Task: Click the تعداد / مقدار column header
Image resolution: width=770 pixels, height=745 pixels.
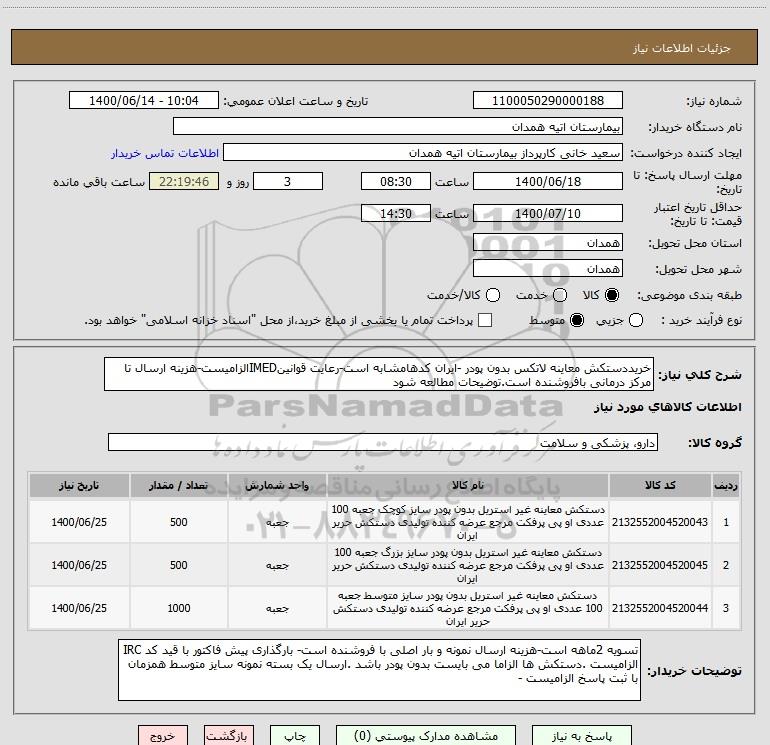Action: [179, 485]
